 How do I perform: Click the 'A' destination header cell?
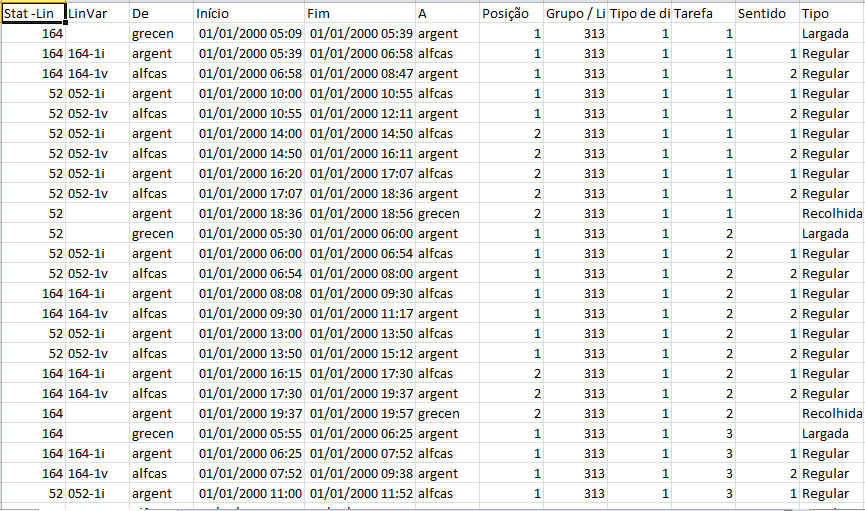[x=447, y=13]
